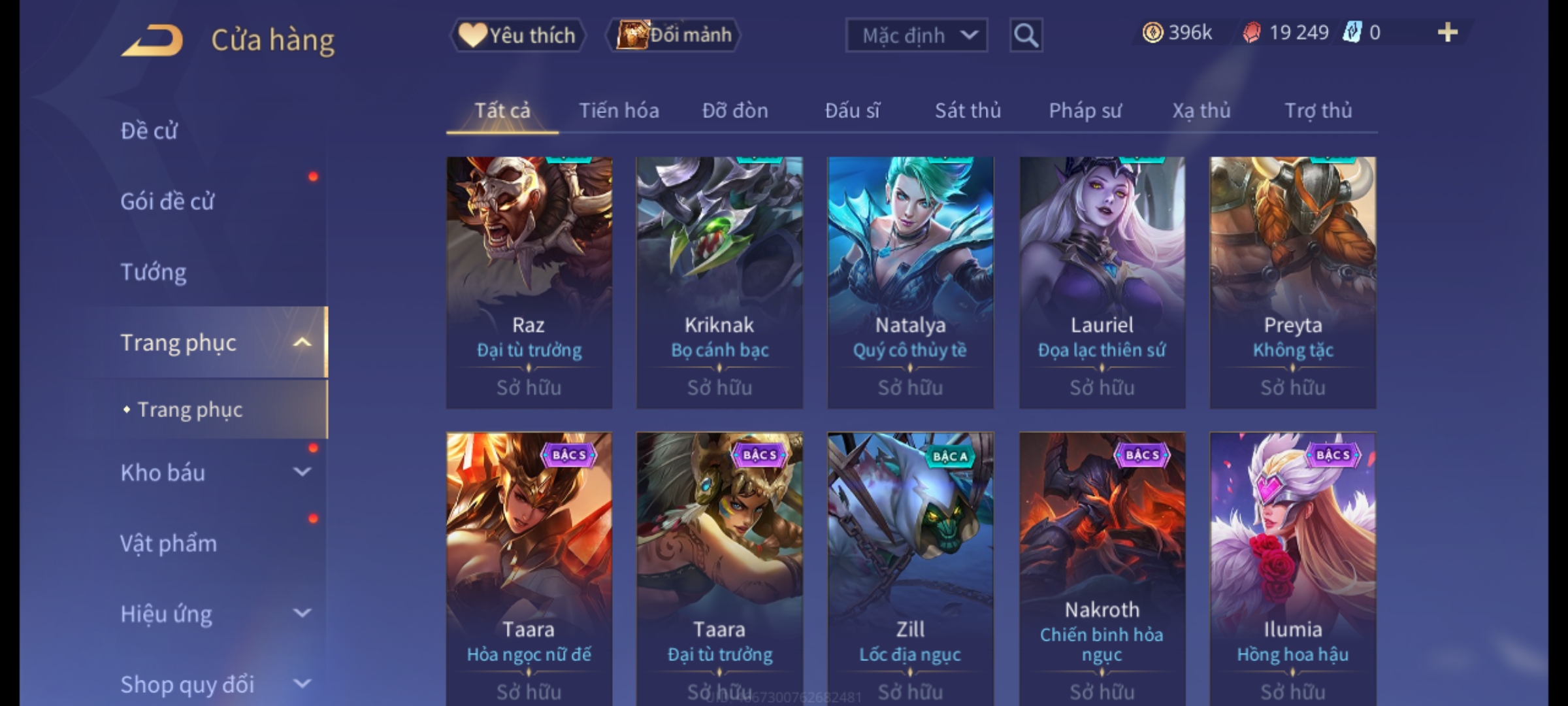Open the Tướng menu item
The height and width of the screenshot is (706, 1568).
(154, 272)
